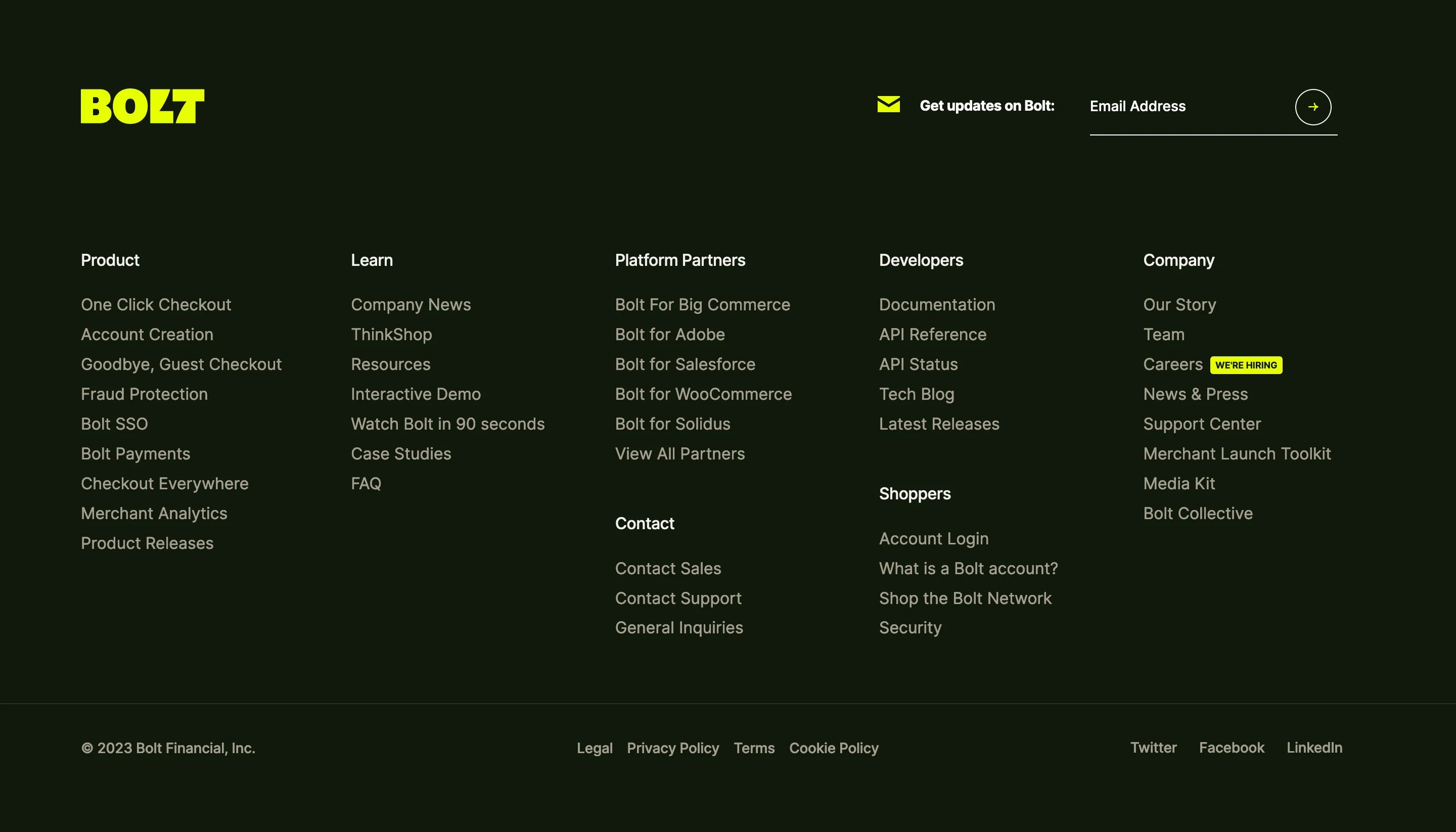Read the Privacy Policy
This screenshot has width=1456, height=832.
click(672, 748)
